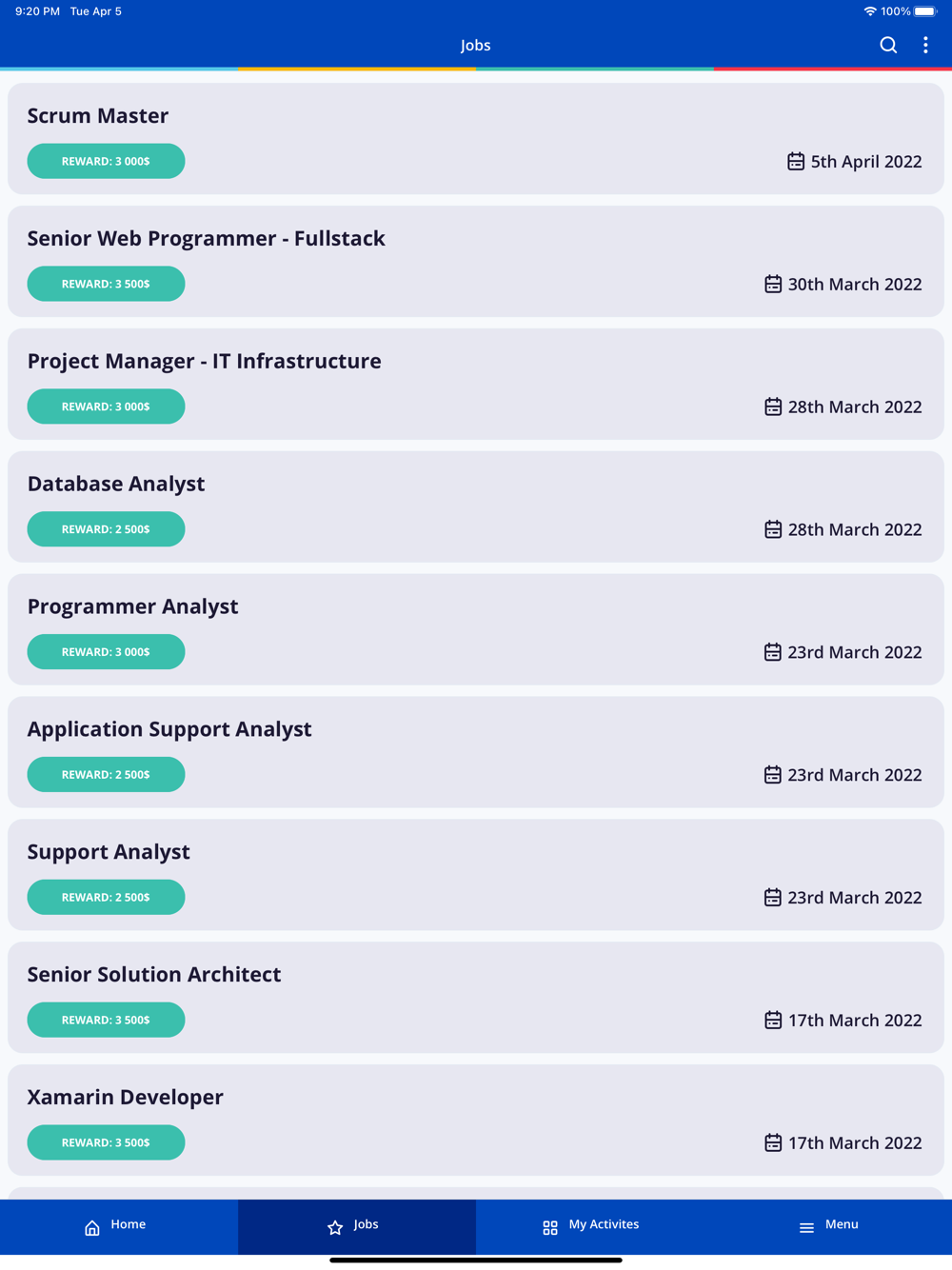Open the three-dot overflow menu

tap(925, 45)
